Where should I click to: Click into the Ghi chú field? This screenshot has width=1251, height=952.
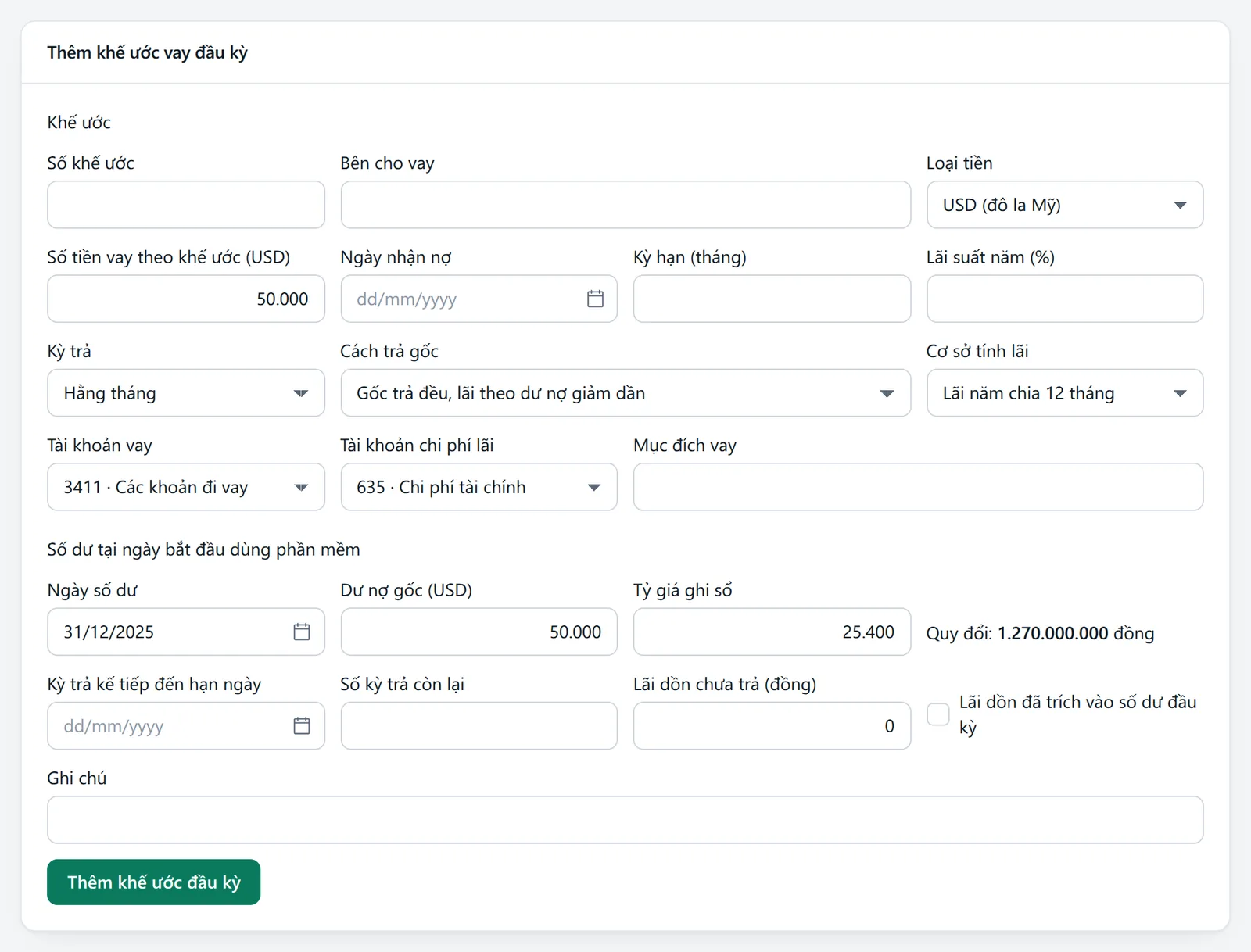625,820
